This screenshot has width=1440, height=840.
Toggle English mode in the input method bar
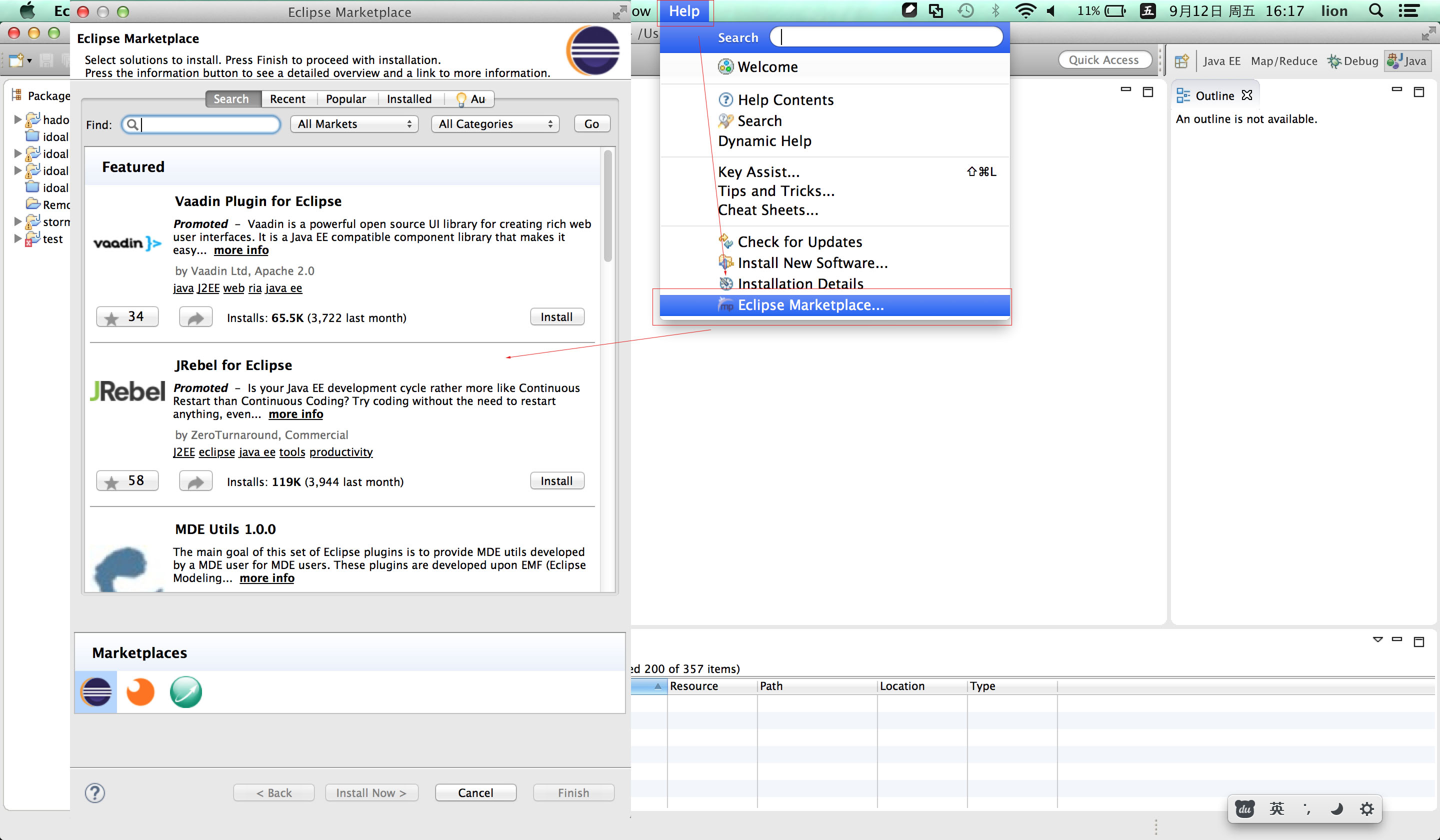pos(1276,808)
